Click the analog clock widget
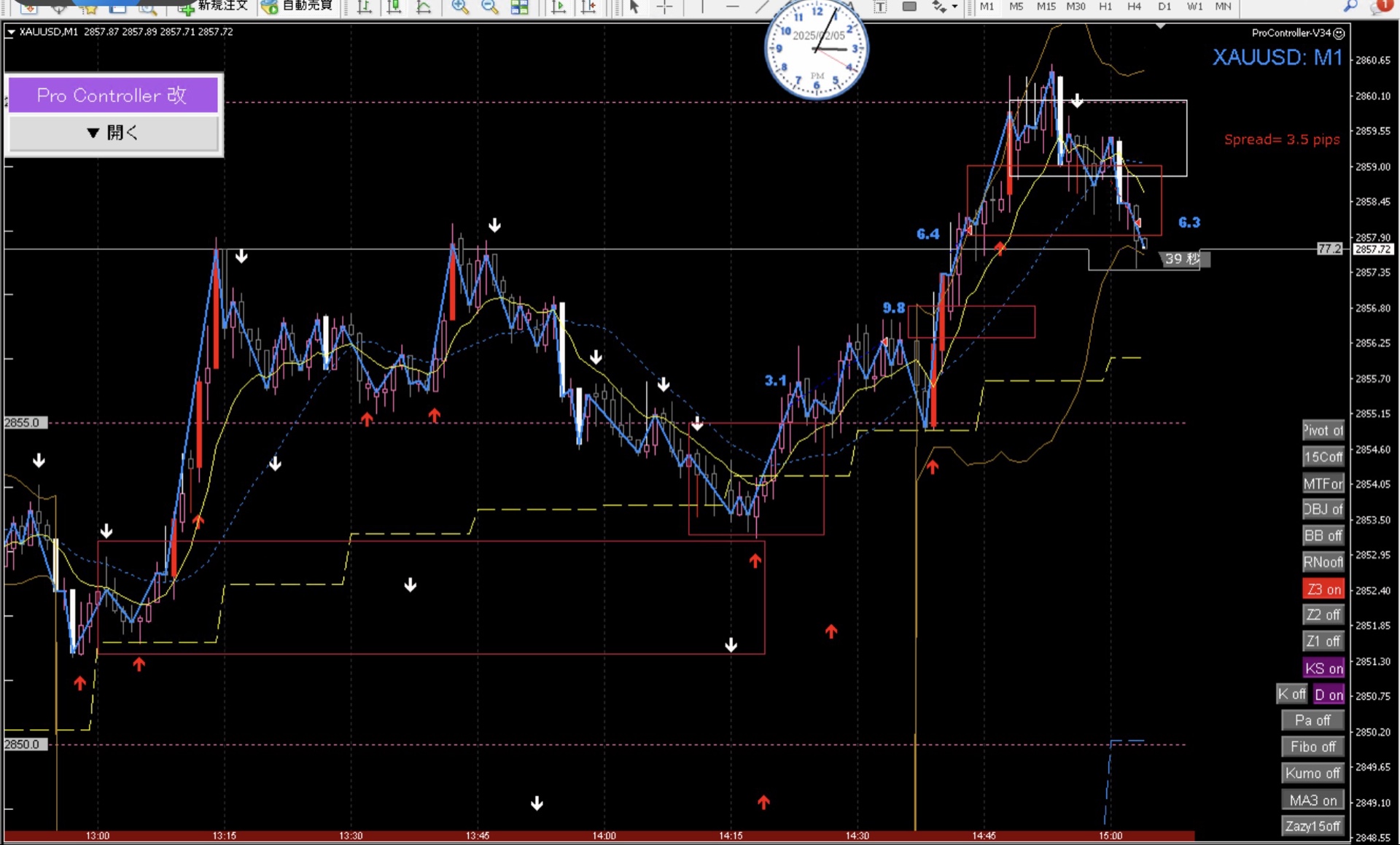Screen dimensions: 1400x845 (816, 50)
